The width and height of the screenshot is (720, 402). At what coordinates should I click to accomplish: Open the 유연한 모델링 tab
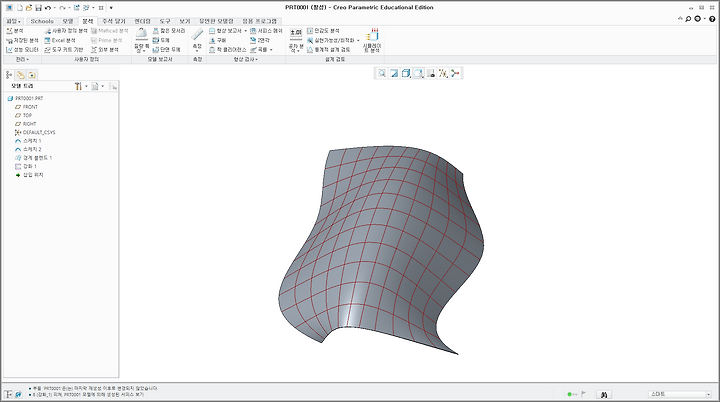point(216,21)
